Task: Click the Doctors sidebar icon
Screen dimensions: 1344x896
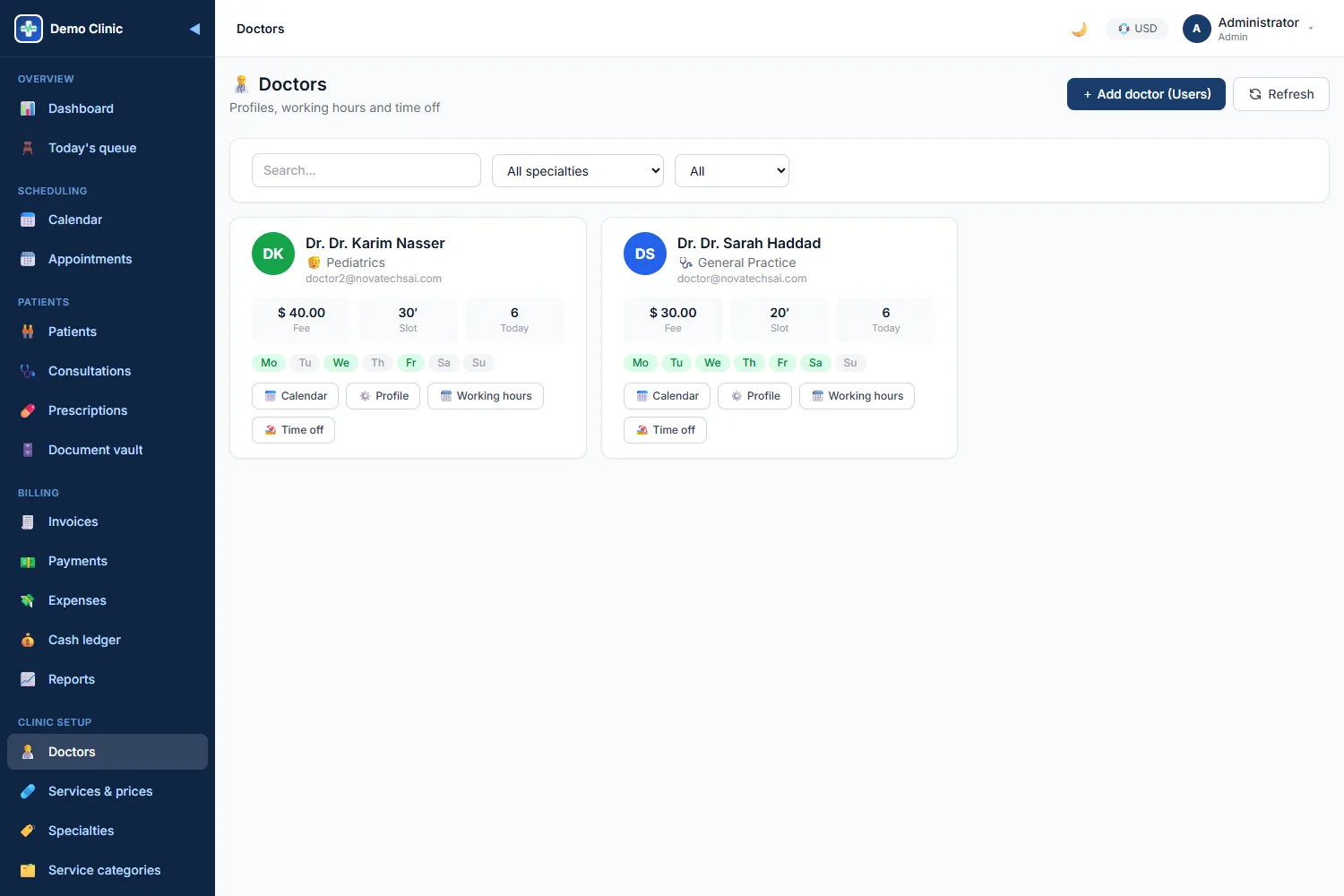Action: pyautogui.click(x=28, y=752)
